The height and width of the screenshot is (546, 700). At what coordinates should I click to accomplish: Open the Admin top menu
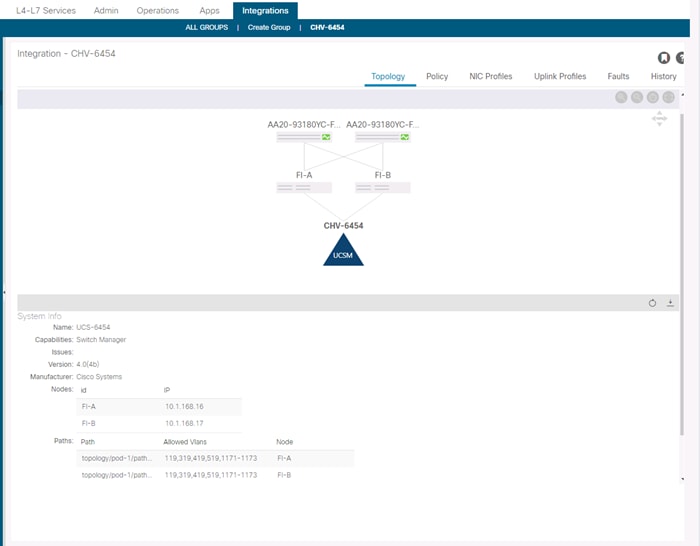[x=106, y=10]
